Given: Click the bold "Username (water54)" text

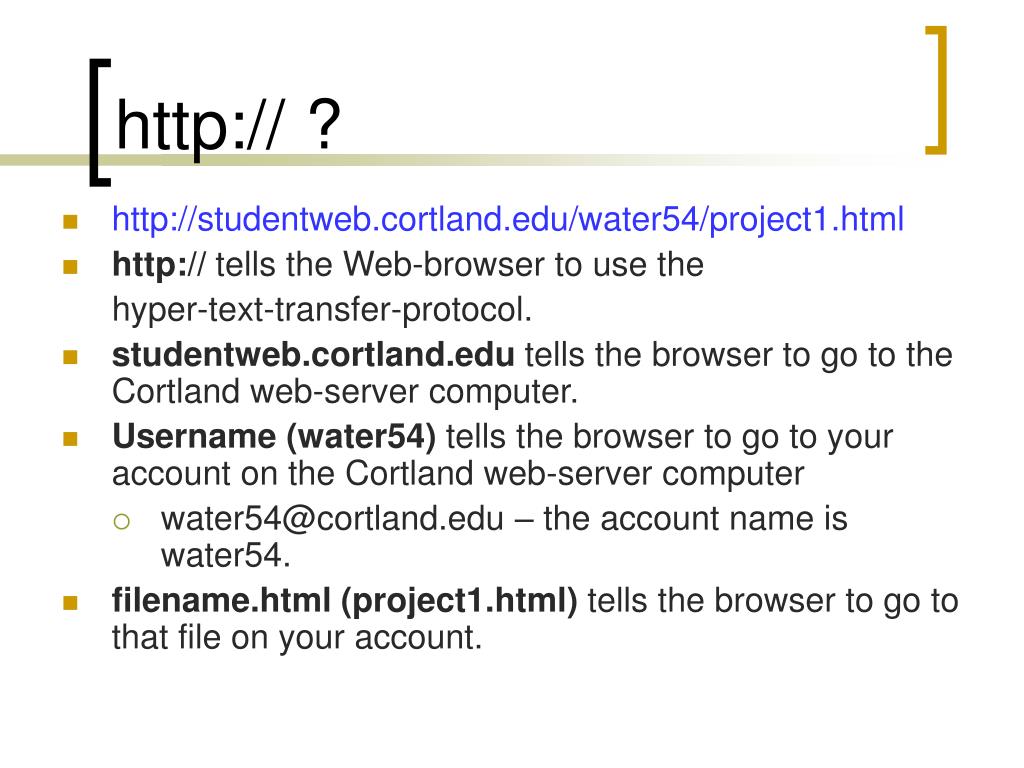Looking at the screenshot, I should pos(274,436).
